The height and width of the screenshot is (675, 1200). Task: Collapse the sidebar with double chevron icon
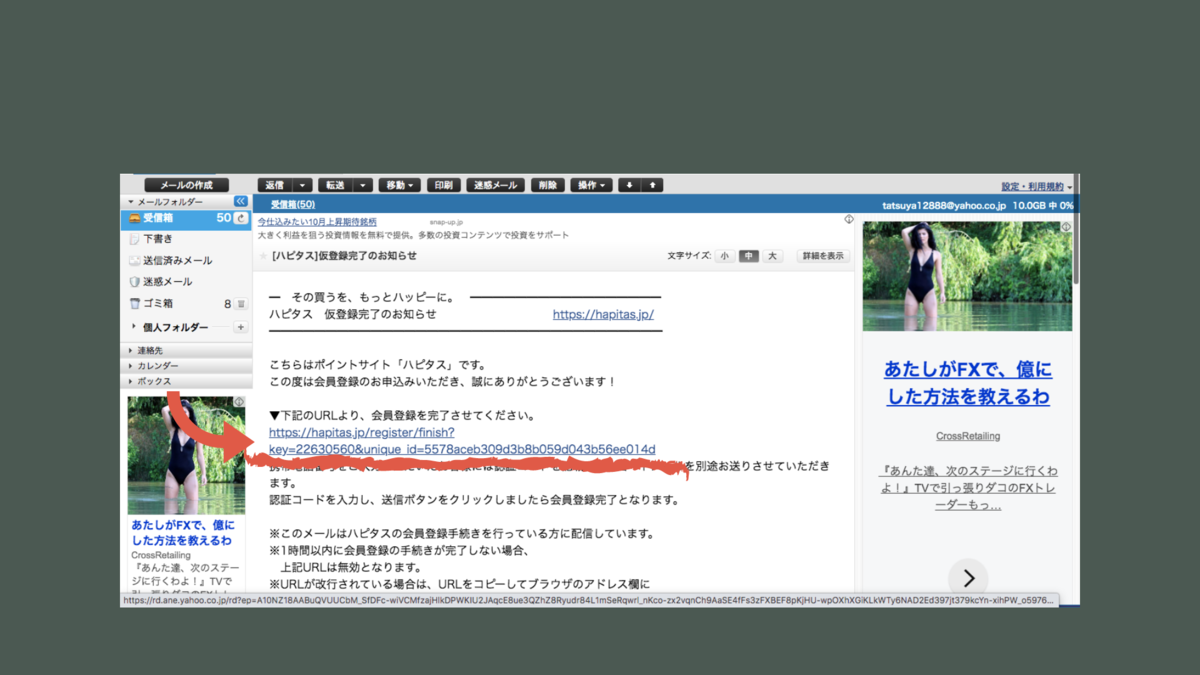pyautogui.click(x=240, y=202)
